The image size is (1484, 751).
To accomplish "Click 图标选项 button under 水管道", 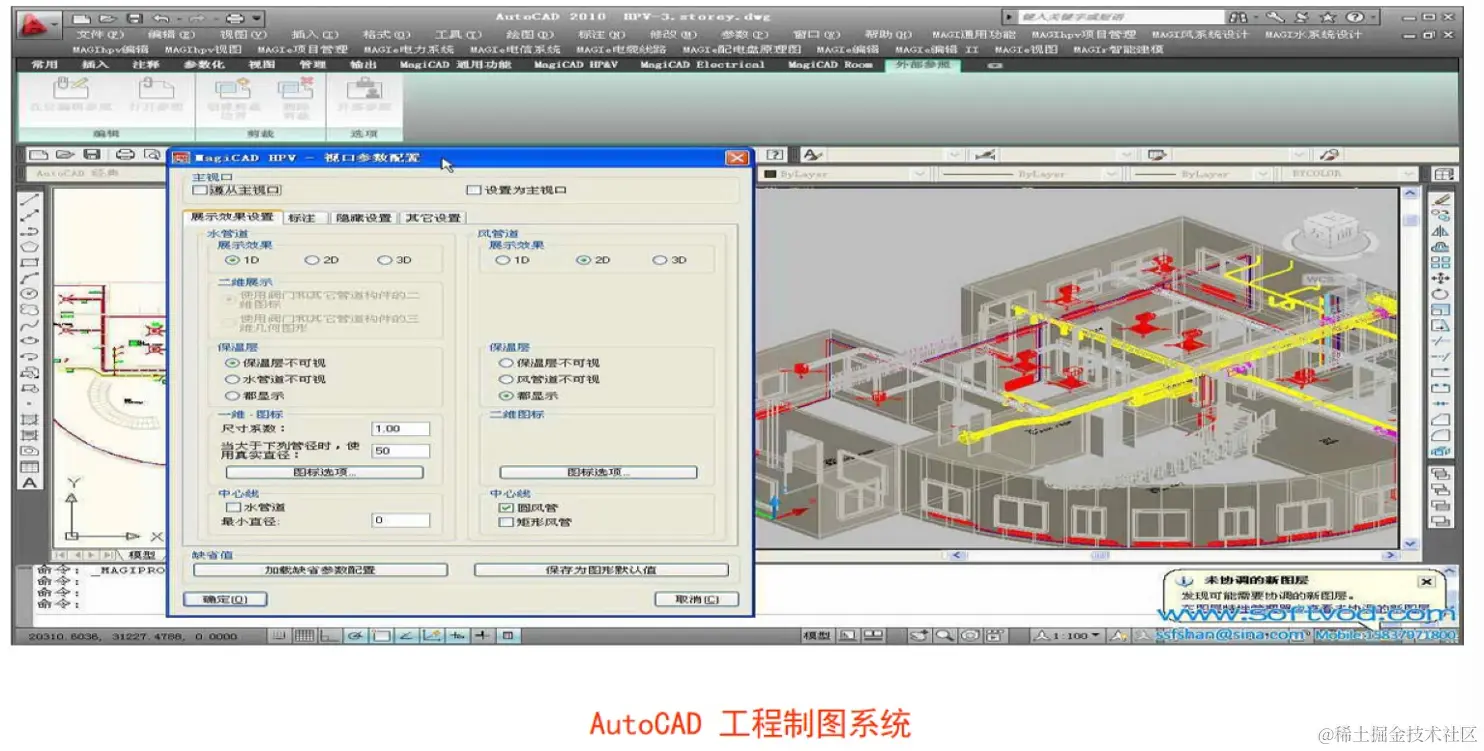I will pyautogui.click(x=325, y=472).
